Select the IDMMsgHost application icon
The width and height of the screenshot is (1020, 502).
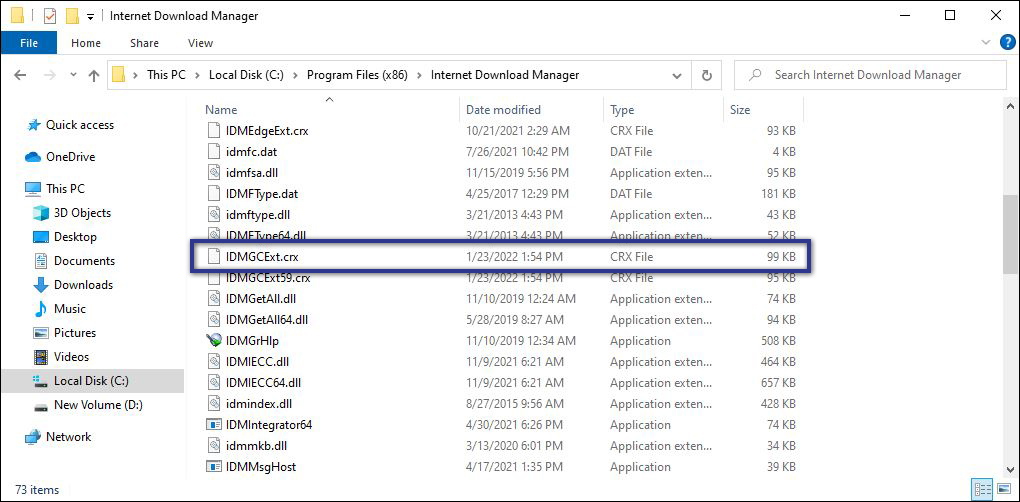point(214,467)
